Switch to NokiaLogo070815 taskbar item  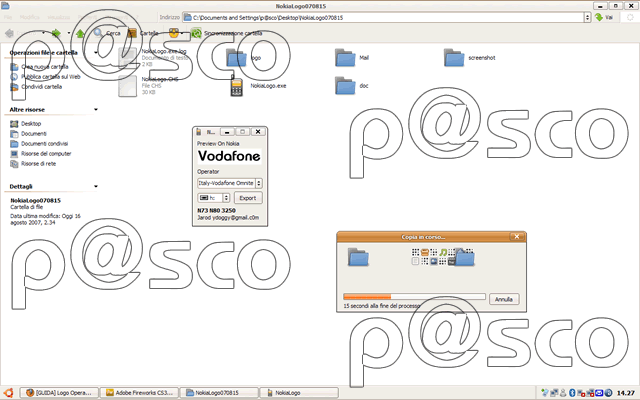[x=219, y=393]
